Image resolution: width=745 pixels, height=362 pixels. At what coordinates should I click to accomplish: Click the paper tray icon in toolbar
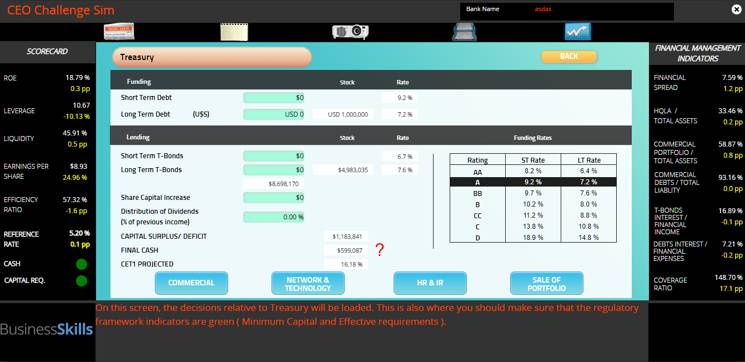(x=464, y=32)
